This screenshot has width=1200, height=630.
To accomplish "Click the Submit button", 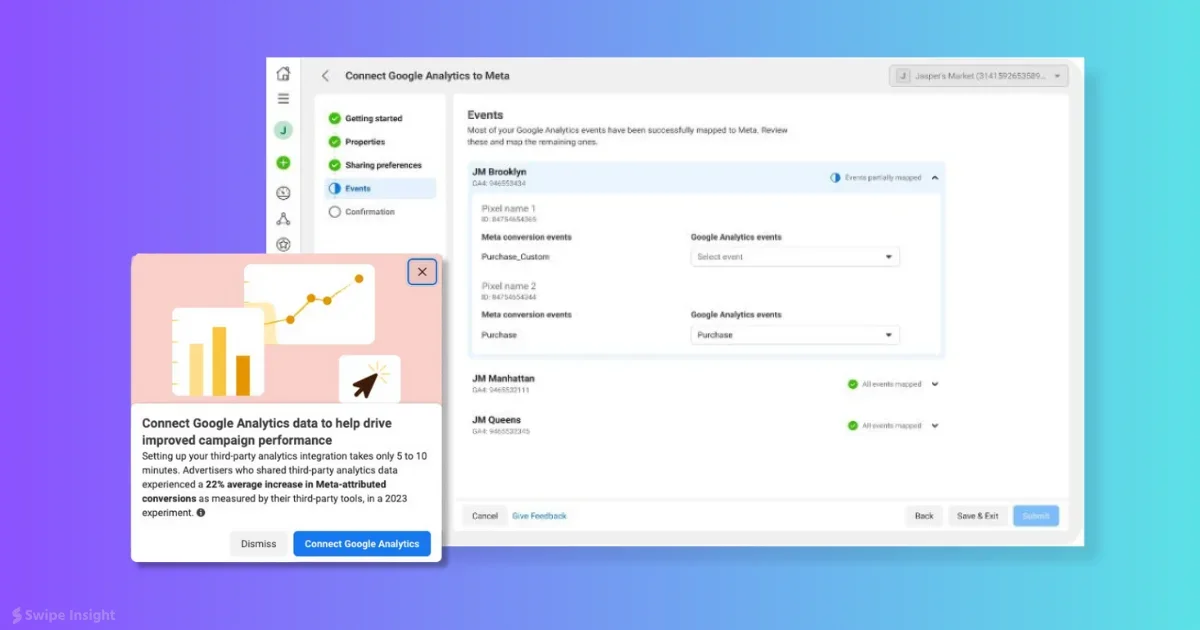I will click(x=1036, y=516).
